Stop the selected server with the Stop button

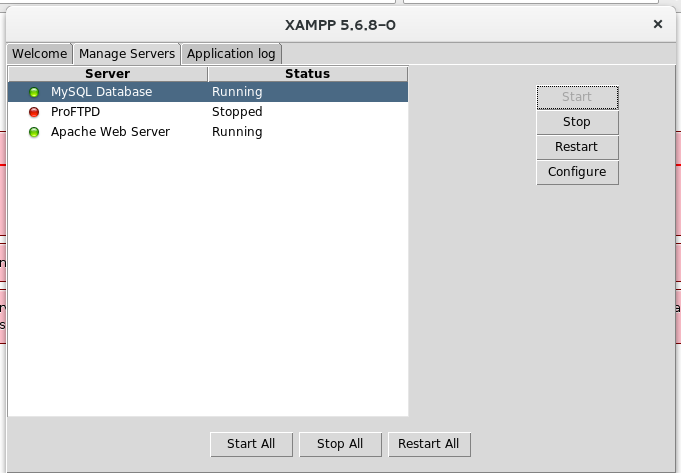(577, 122)
